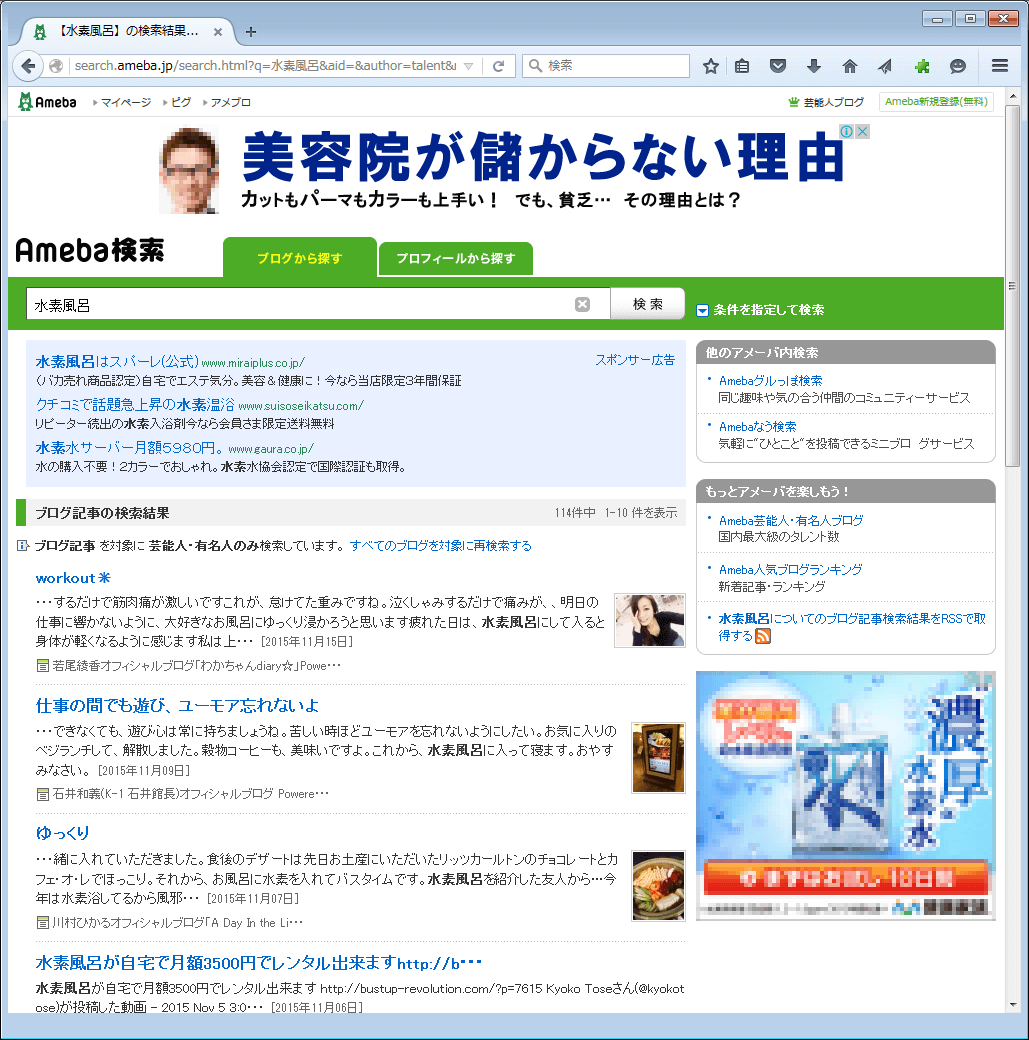Image resolution: width=1029 pixels, height=1040 pixels.
Task: Go to the home page icon
Action: tap(849, 66)
